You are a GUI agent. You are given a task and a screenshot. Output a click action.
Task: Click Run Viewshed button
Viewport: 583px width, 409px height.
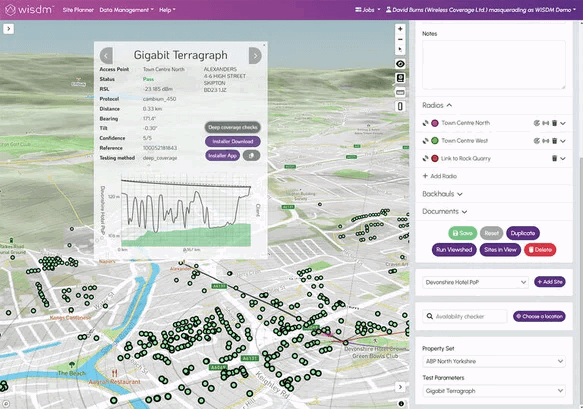click(x=454, y=249)
